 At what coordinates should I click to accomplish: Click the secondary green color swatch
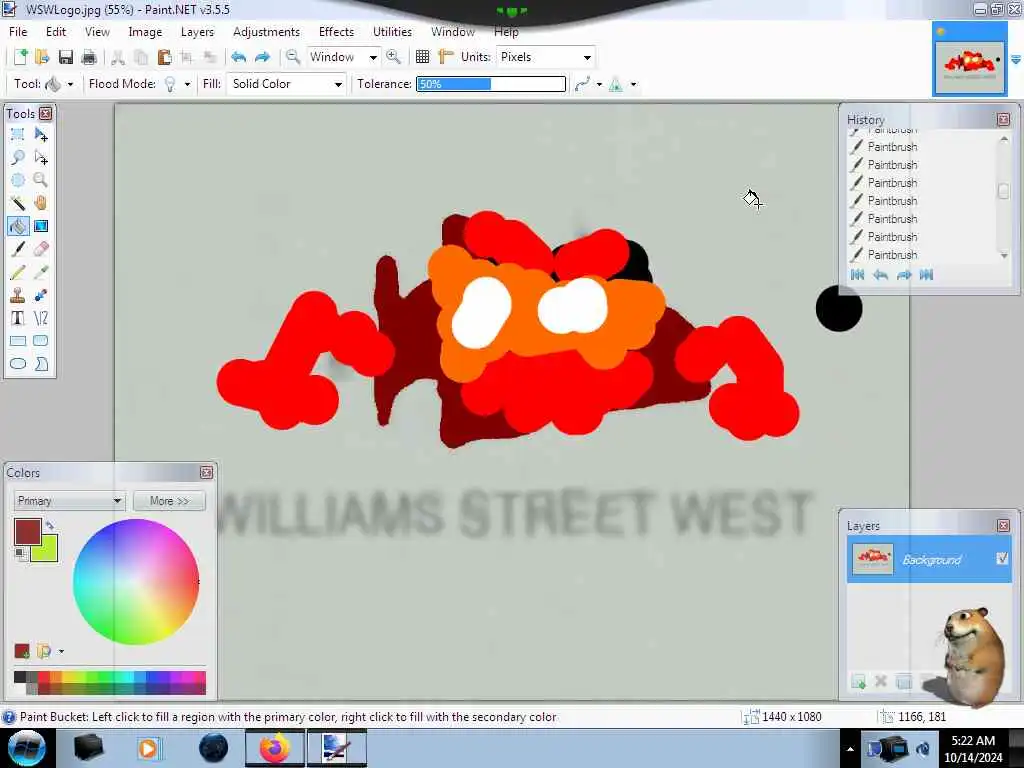pos(46,552)
